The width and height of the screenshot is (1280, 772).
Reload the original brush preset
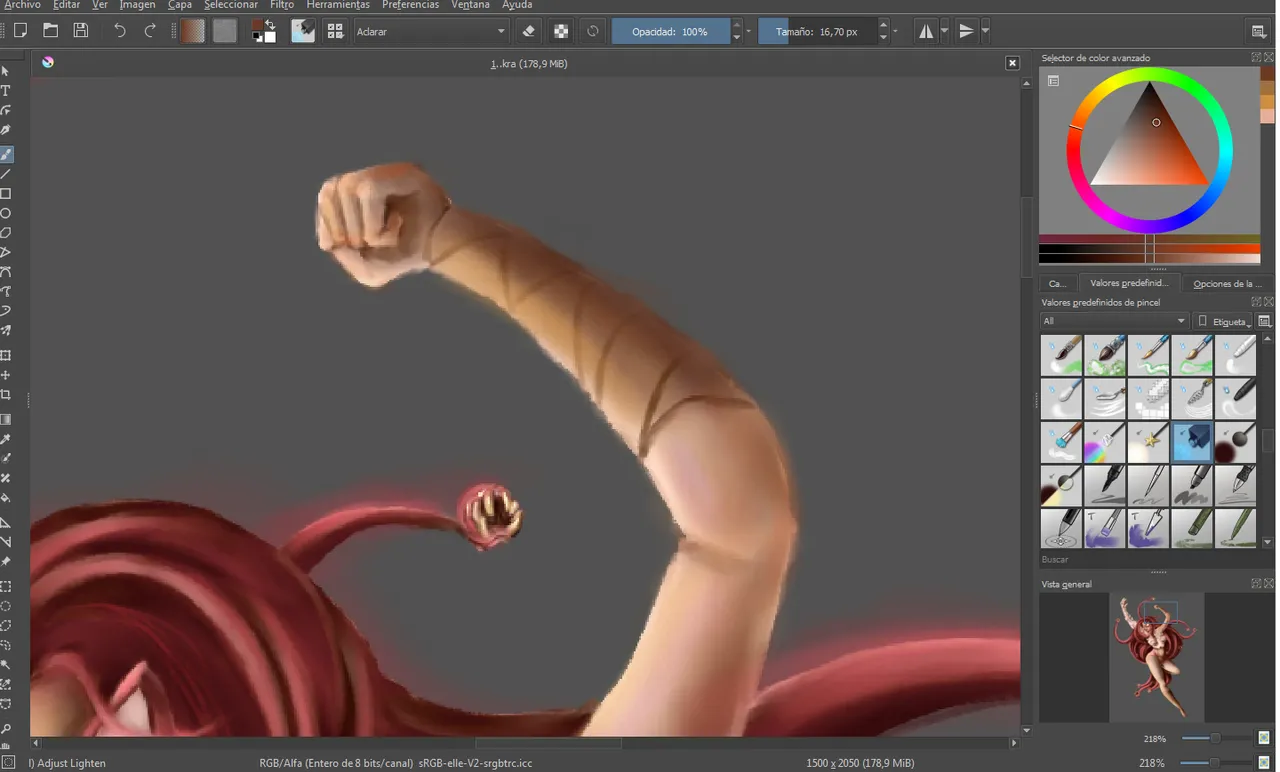593,31
